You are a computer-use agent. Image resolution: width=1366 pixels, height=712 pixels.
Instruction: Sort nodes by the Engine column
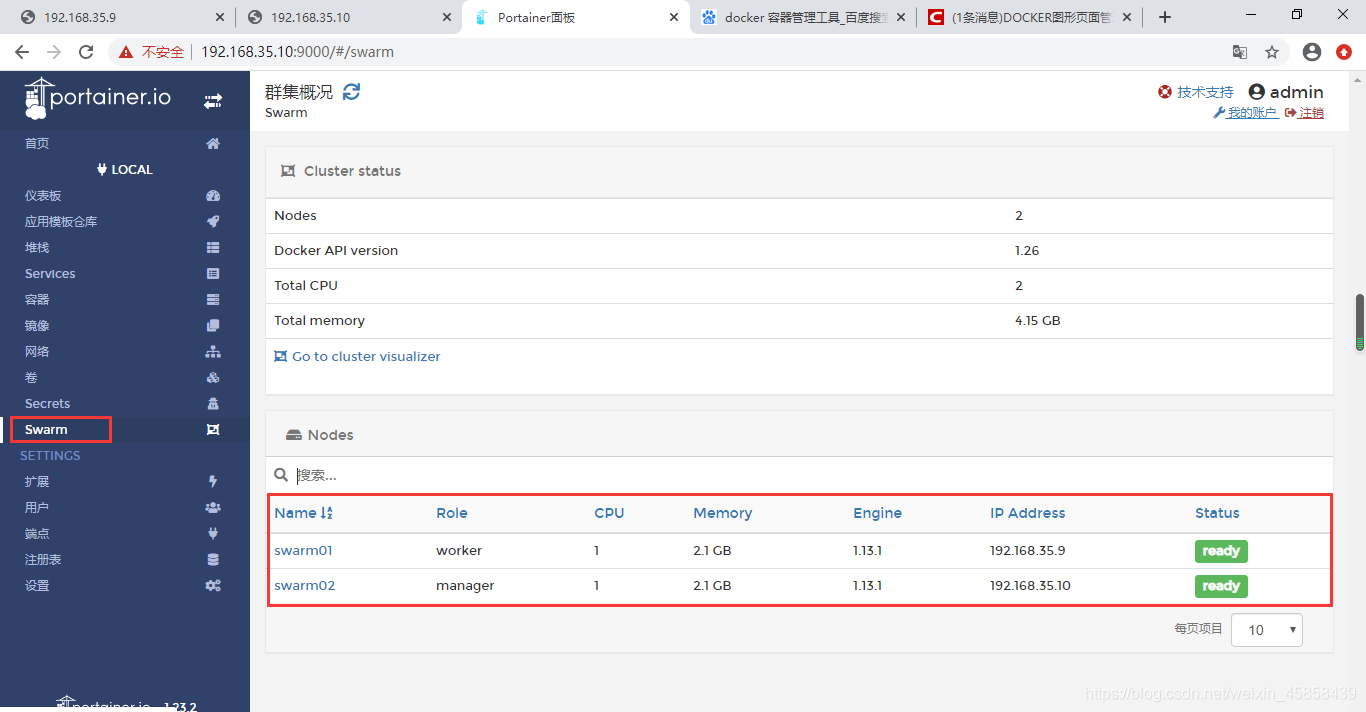click(x=877, y=513)
